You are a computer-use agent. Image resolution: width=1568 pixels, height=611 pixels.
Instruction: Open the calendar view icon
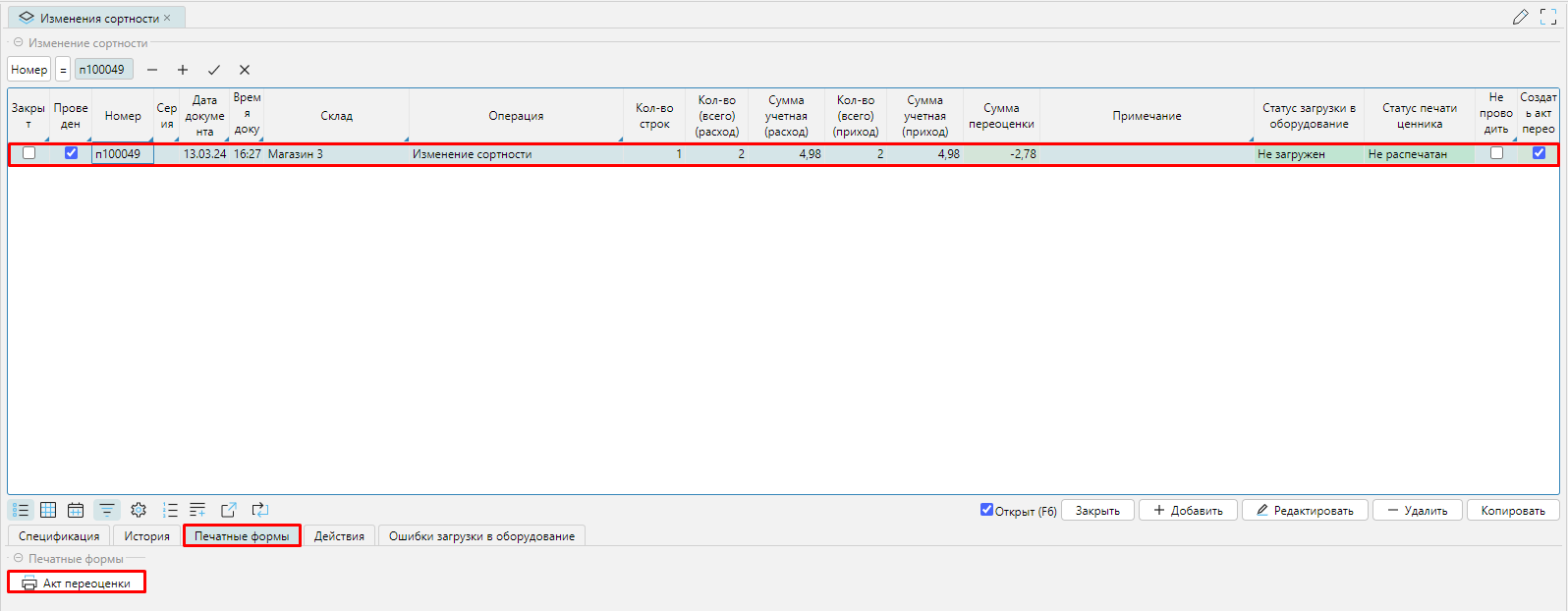tap(76, 510)
